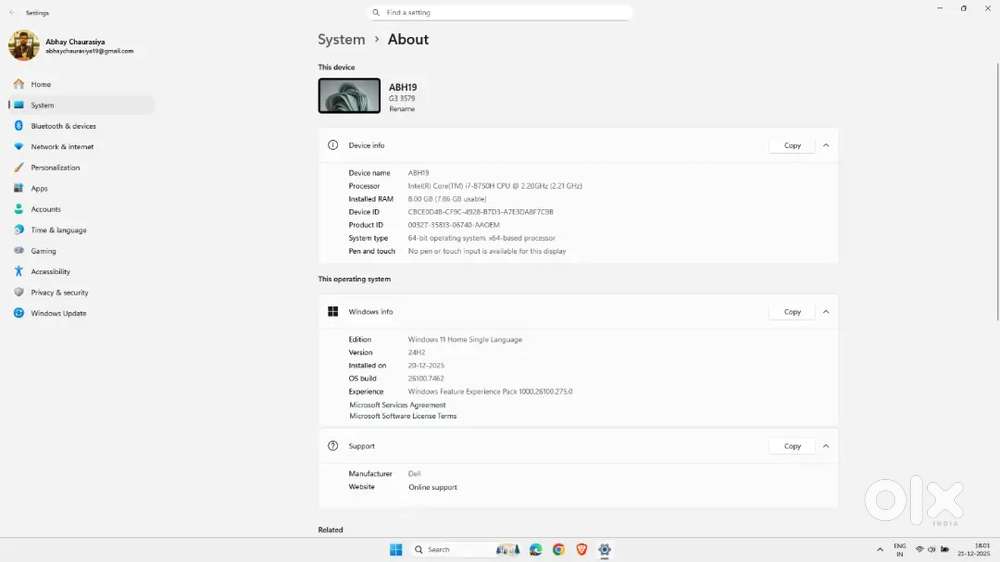Show hidden system tray icons

click(x=878, y=549)
